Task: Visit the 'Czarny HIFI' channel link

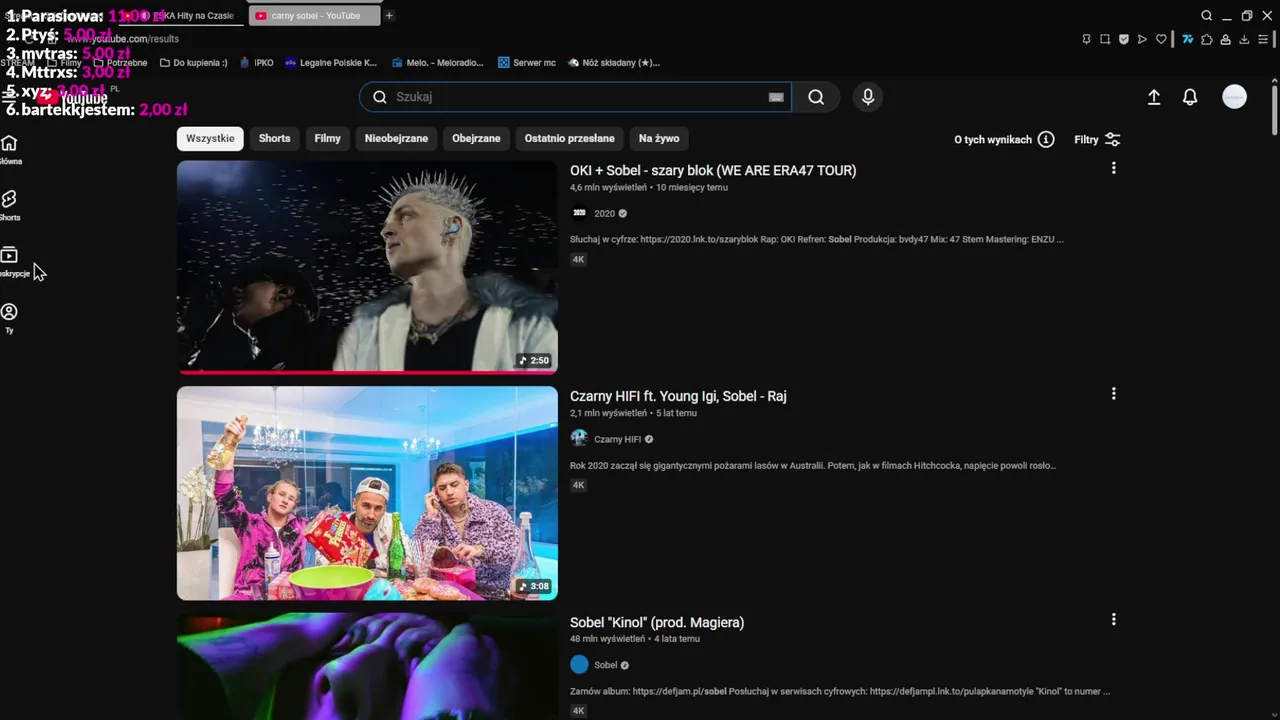Action: [x=617, y=439]
